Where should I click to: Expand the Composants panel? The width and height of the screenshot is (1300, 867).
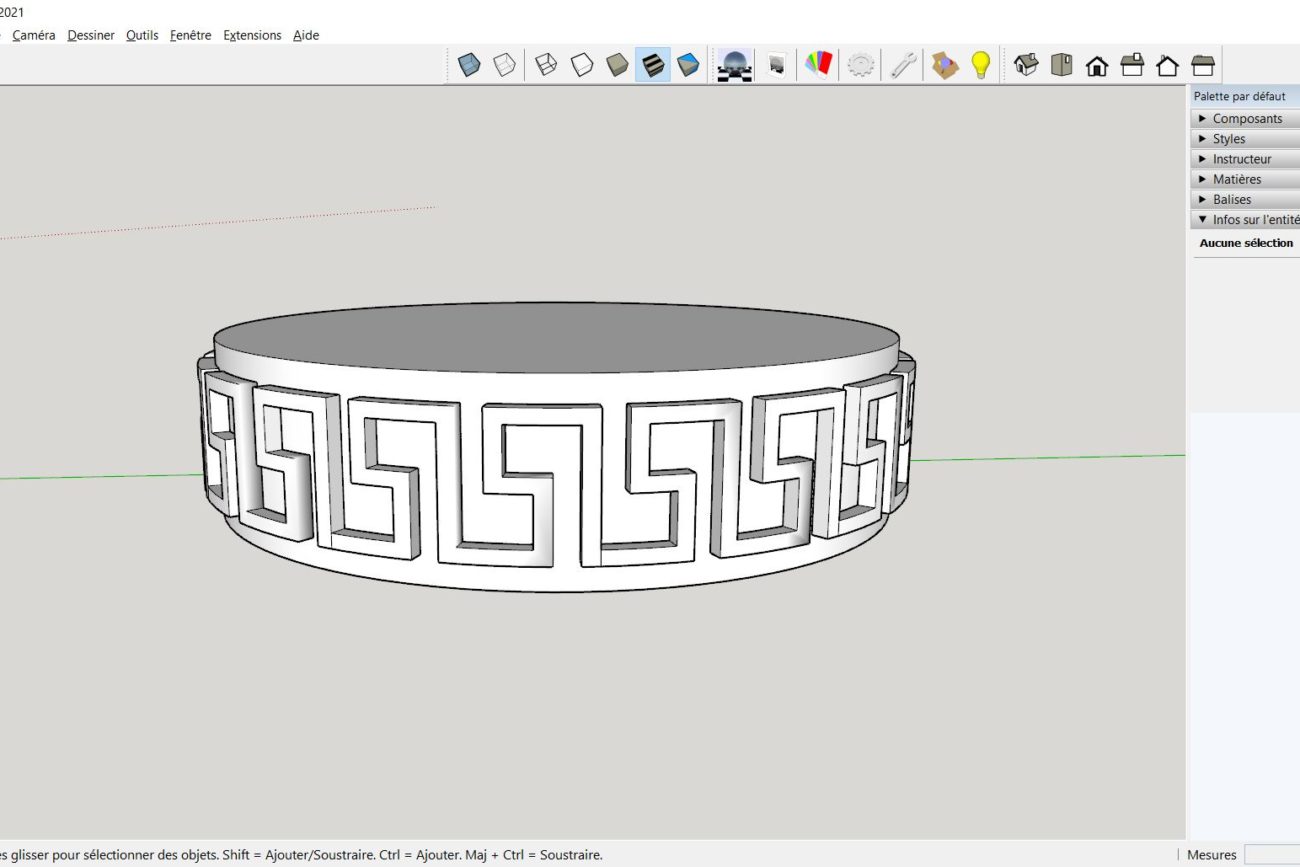pos(1246,118)
